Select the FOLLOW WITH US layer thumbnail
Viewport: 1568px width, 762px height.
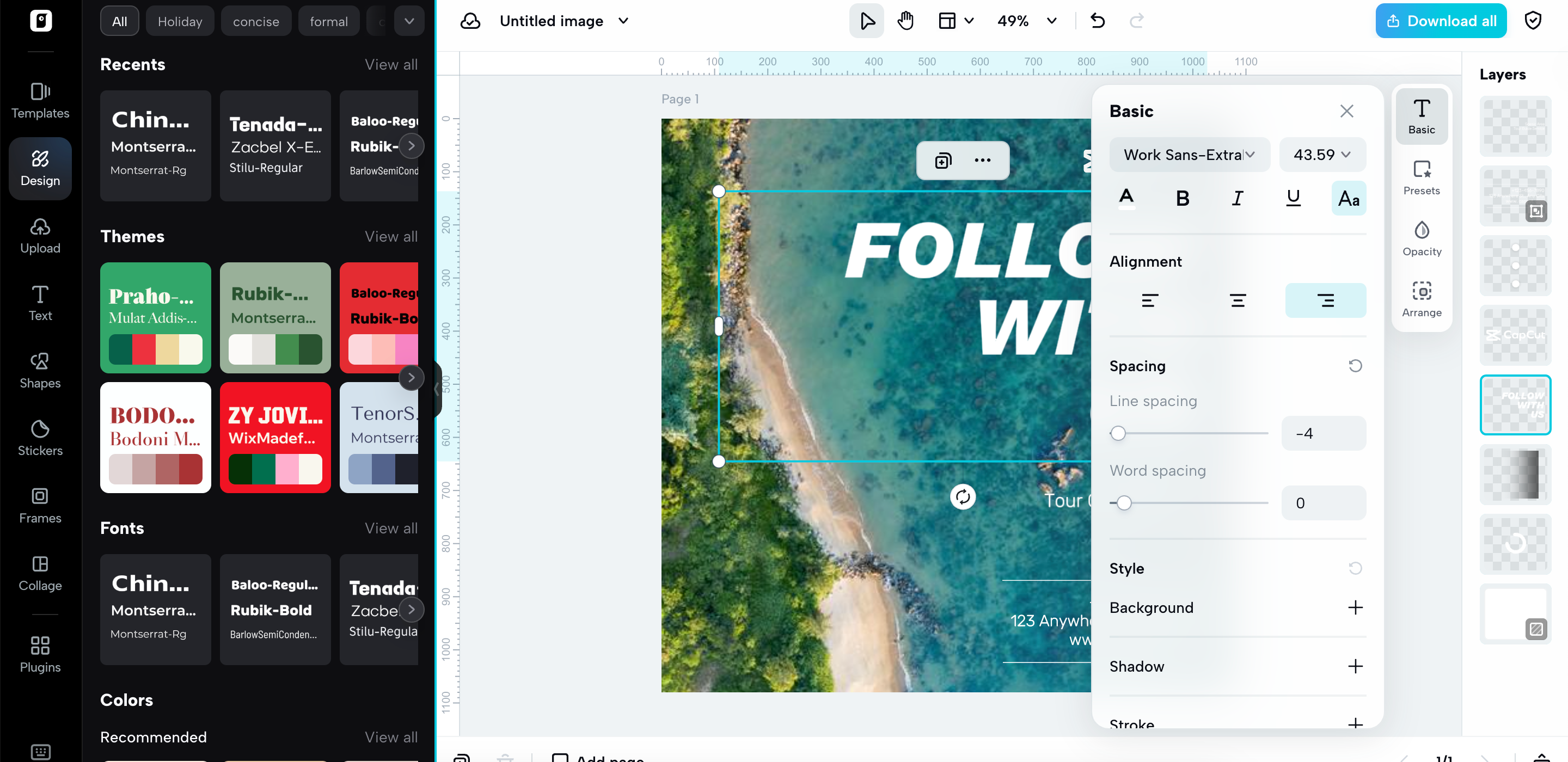[x=1515, y=404]
